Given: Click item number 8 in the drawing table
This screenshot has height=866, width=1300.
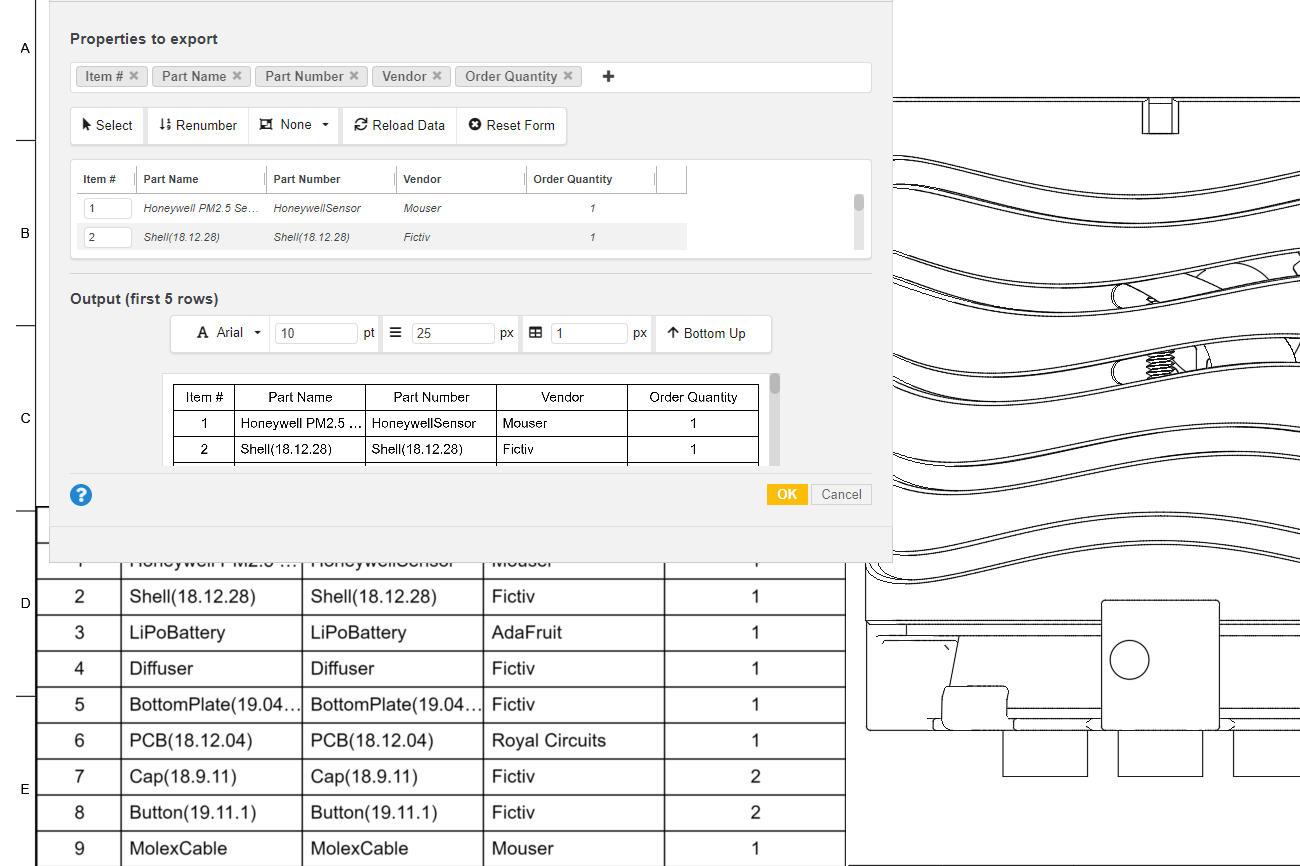Looking at the screenshot, I should [80, 812].
